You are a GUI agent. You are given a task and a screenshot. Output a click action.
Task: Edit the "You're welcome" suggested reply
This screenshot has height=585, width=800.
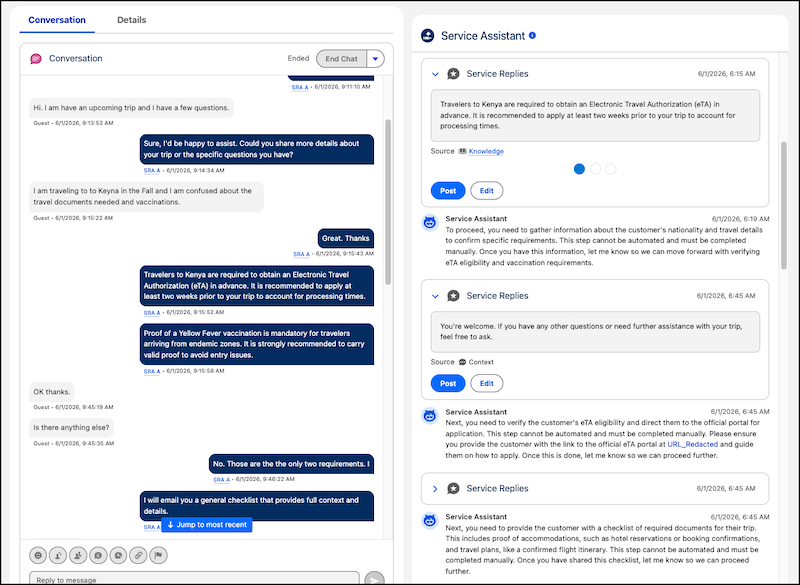pyautogui.click(x=487, y=384)
